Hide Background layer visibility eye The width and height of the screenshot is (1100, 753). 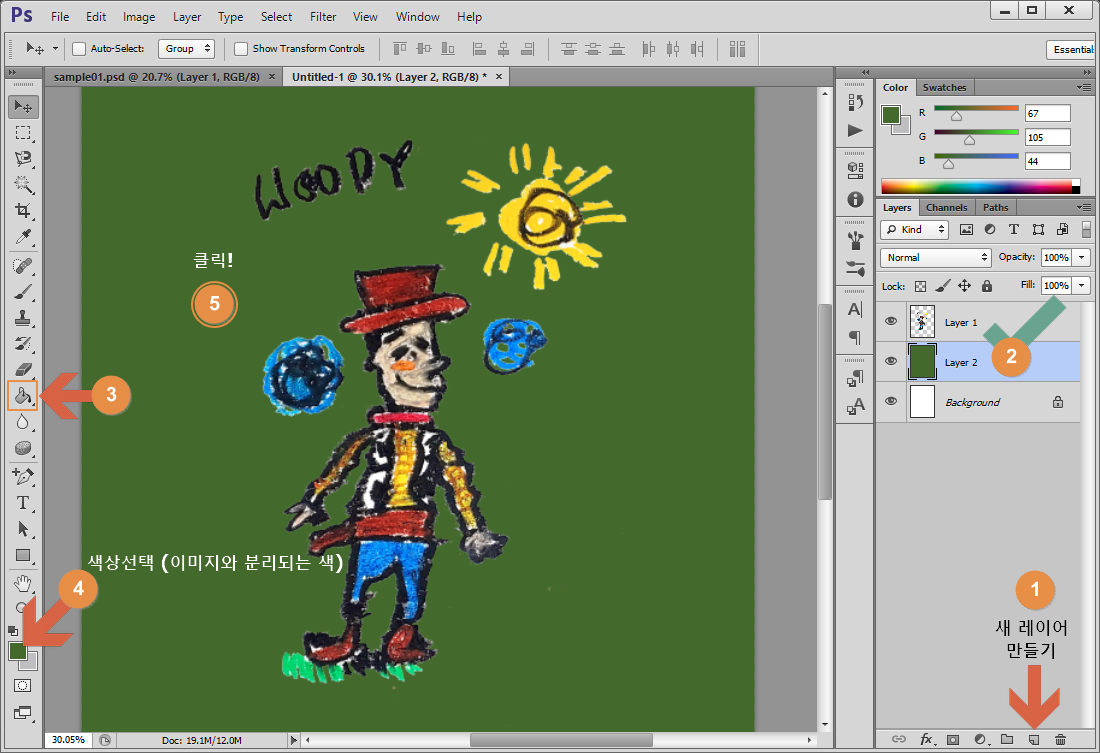[x=891, y=401]
